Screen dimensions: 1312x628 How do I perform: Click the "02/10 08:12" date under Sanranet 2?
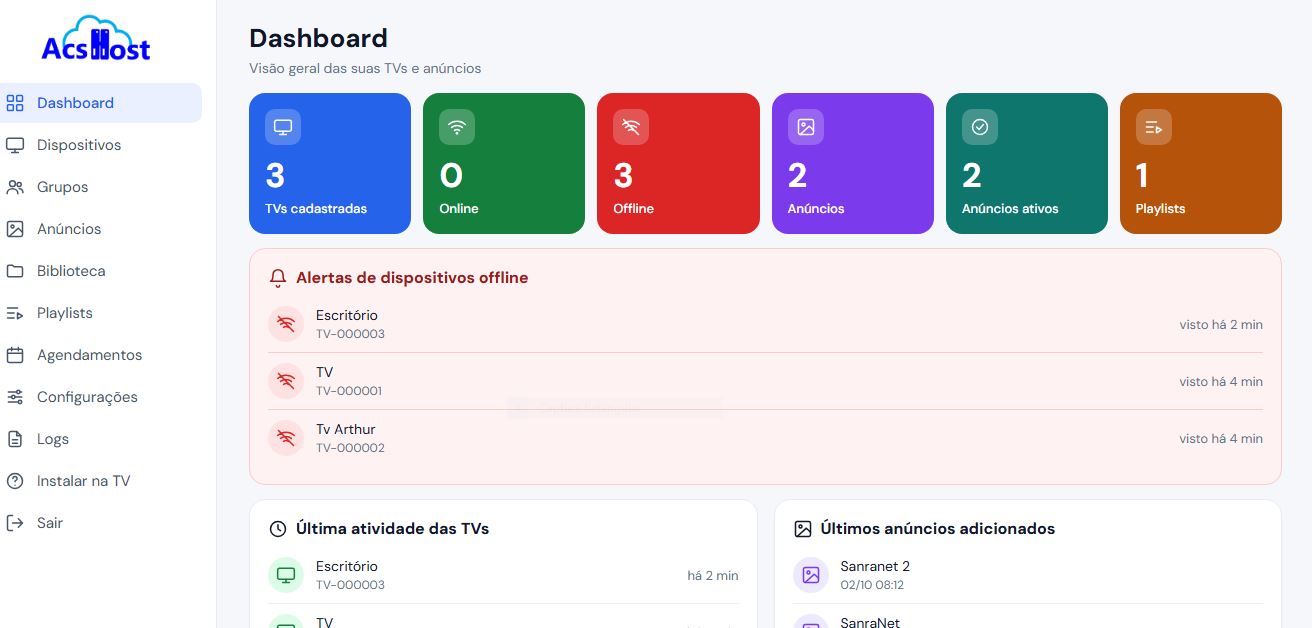point(872,585)
